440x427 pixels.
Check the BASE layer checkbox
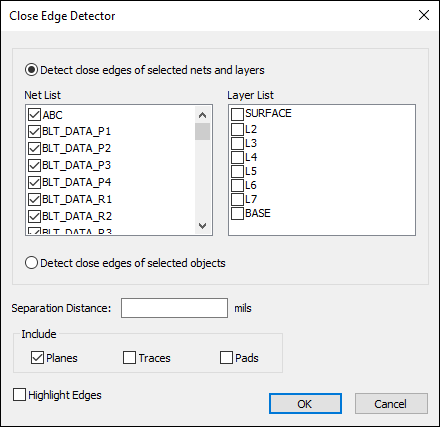[x=237, y=213]
